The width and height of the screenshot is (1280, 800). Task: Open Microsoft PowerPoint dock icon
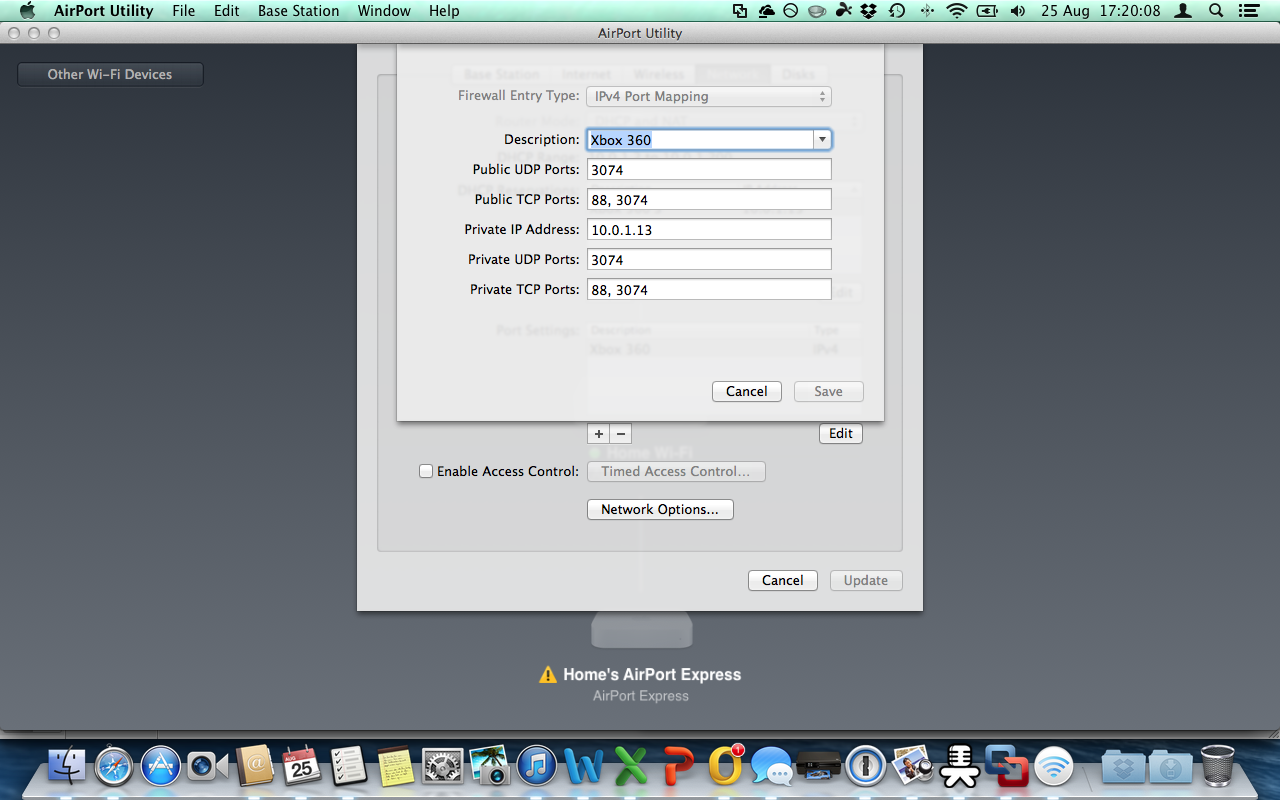pyautogui.click(x=678, y=766)
